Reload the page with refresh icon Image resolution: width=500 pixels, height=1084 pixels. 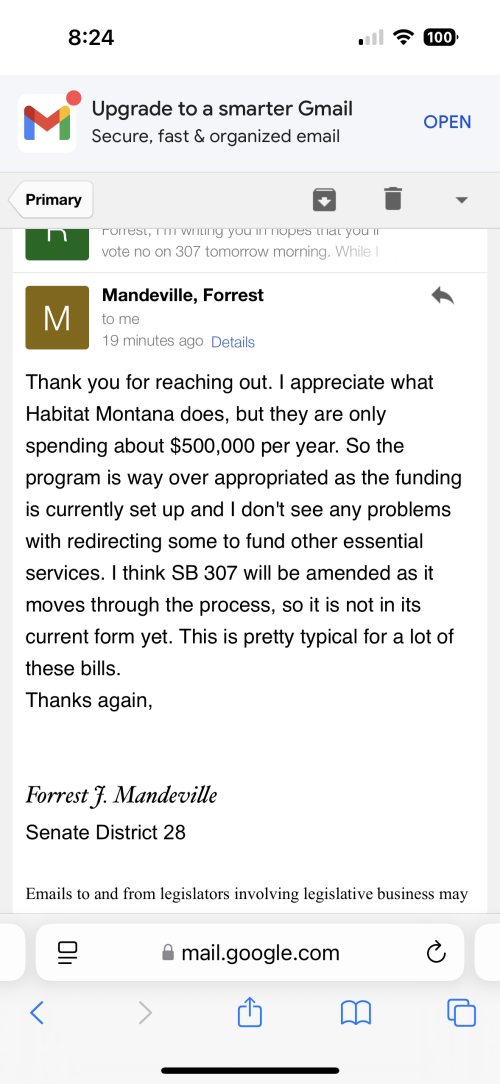[436, 953]
